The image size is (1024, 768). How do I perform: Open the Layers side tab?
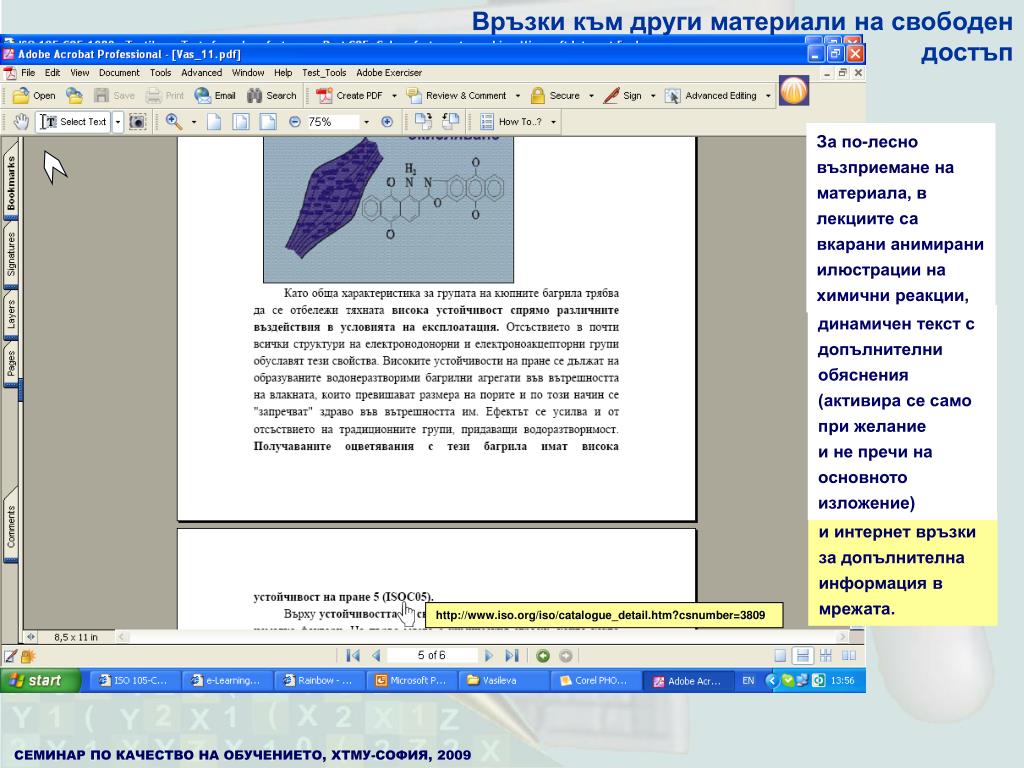(x=11, y=315)
